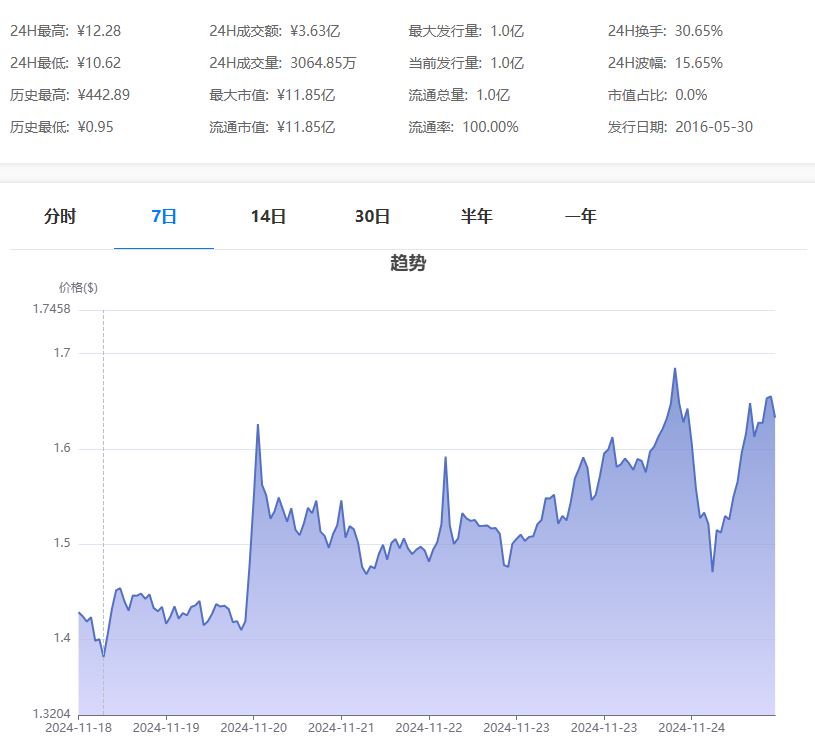Click the peak point near 1.68 on chart
This screenshot has height=750, width=815.
[x=676, y=370]
